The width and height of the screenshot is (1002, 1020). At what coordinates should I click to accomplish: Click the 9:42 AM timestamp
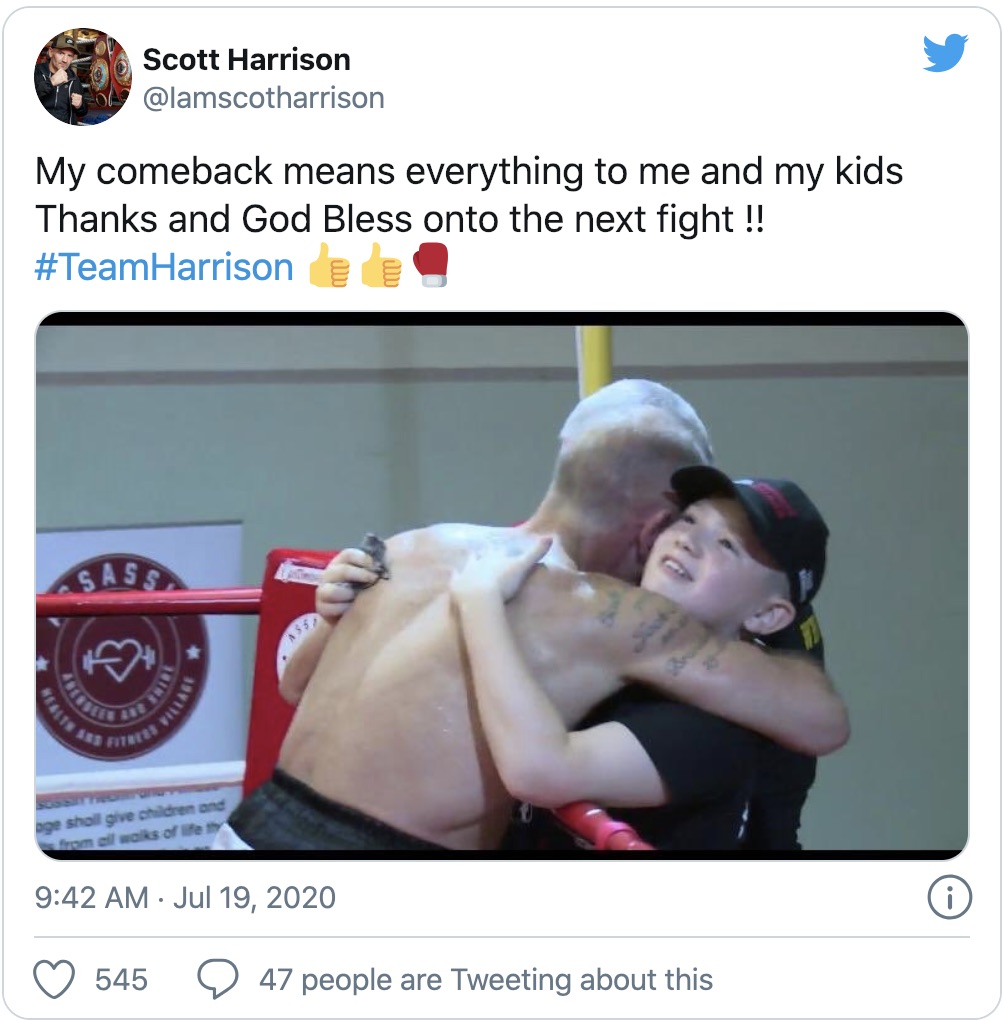click(92, 898)
